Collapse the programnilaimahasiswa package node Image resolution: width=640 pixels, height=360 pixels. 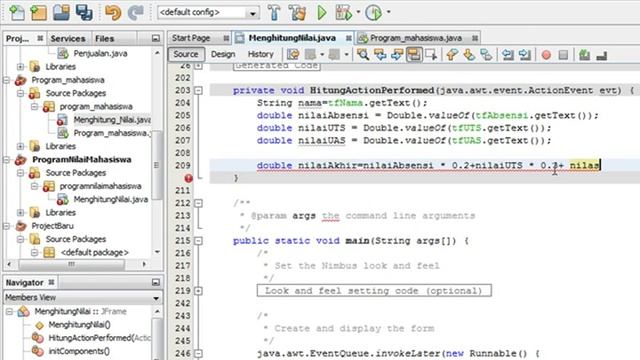35,186
